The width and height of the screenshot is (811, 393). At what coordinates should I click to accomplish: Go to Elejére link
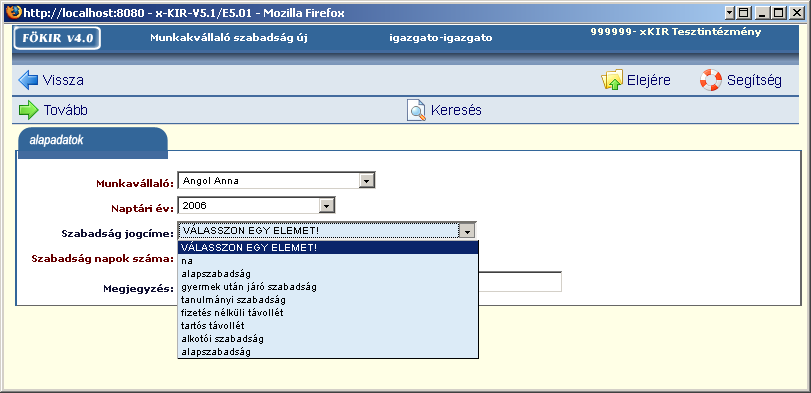pyautogui.click(x=649, y=81)
